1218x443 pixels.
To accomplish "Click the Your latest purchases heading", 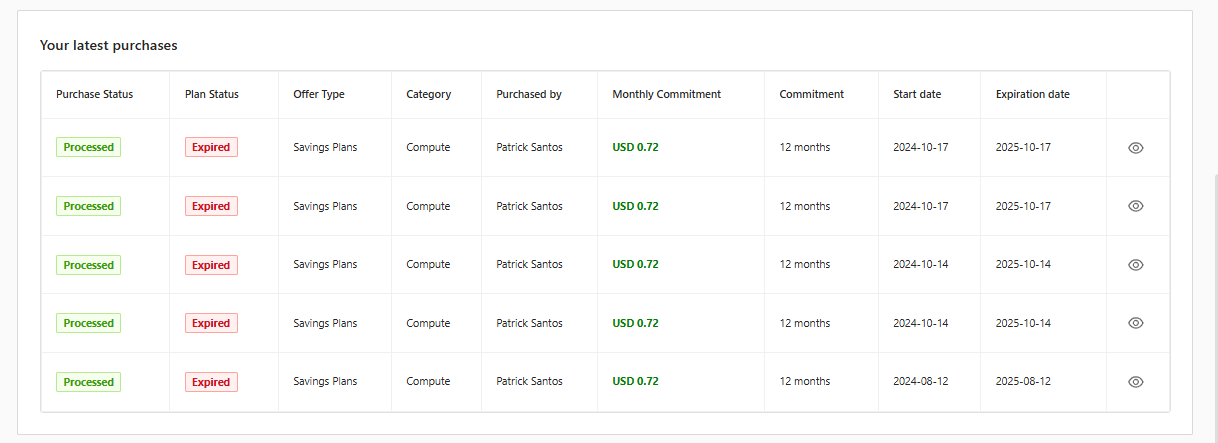I will tap(108, 45).
